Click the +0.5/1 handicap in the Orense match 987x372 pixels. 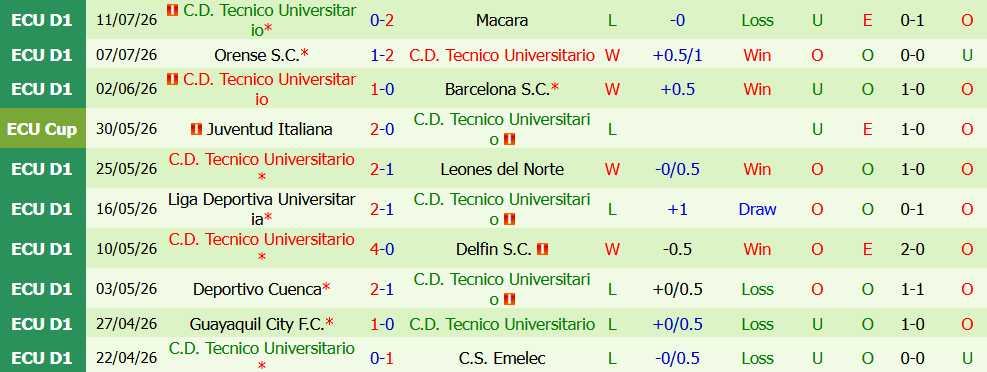pyautogui.click(x=677, y=55)
